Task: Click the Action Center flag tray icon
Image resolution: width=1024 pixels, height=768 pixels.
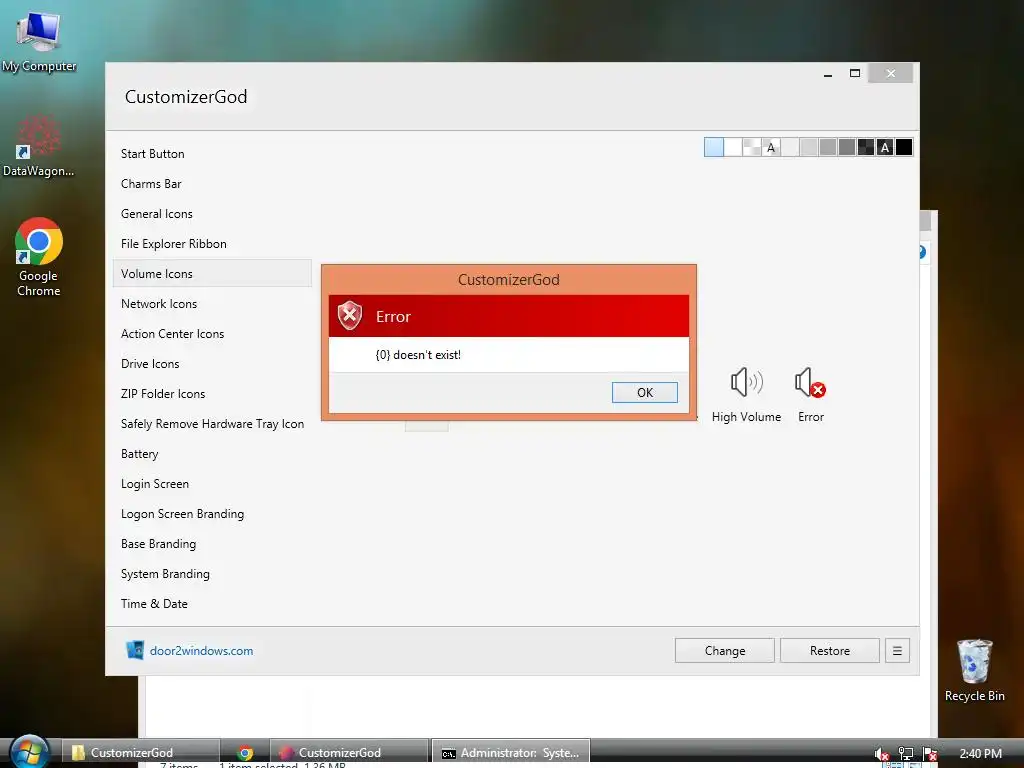Action: point(930,754)
